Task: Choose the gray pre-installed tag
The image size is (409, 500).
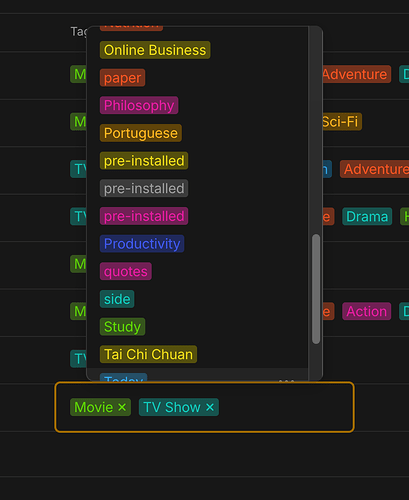Action: pyautogui.click(x=144, y=188)
